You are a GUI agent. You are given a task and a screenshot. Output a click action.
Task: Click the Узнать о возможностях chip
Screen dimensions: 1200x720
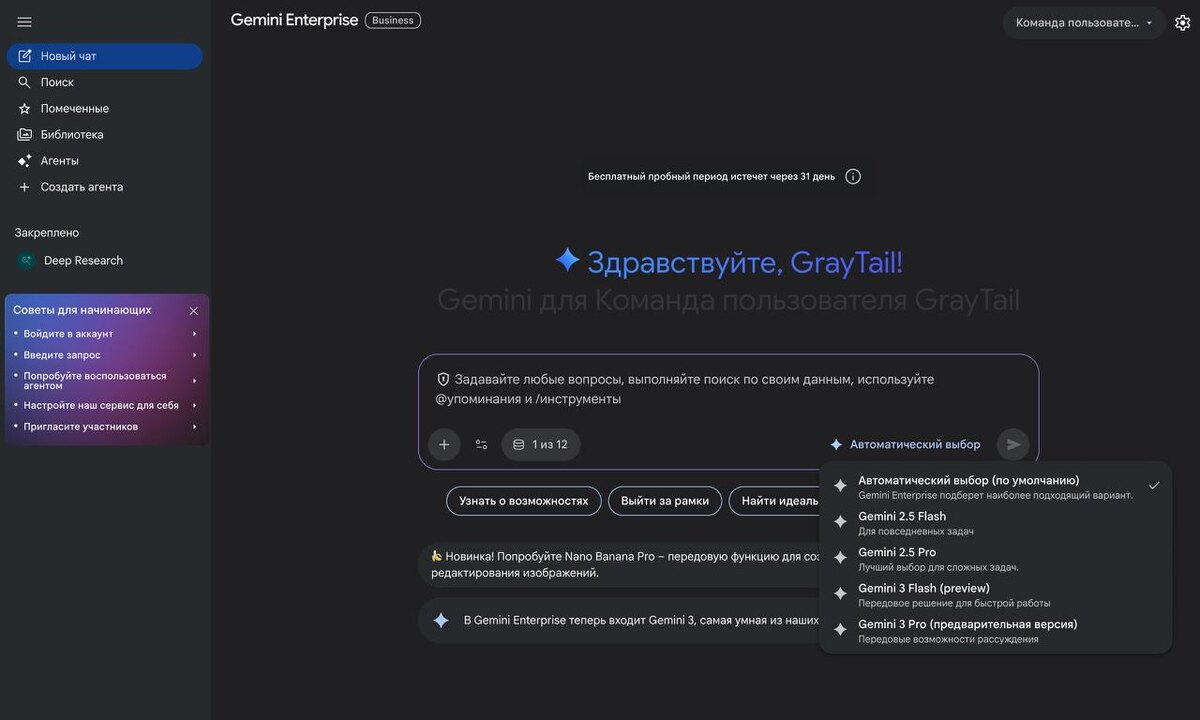524,501
